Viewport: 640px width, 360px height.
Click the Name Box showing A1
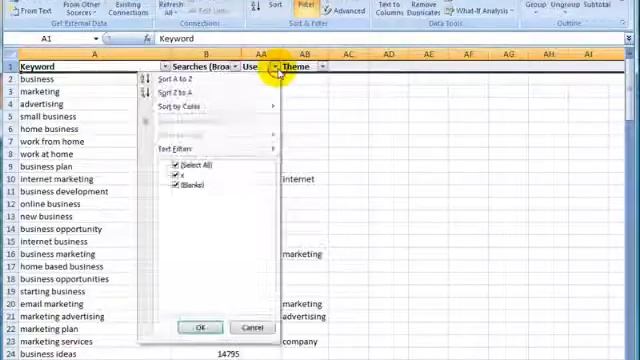[x=47, y=39]
